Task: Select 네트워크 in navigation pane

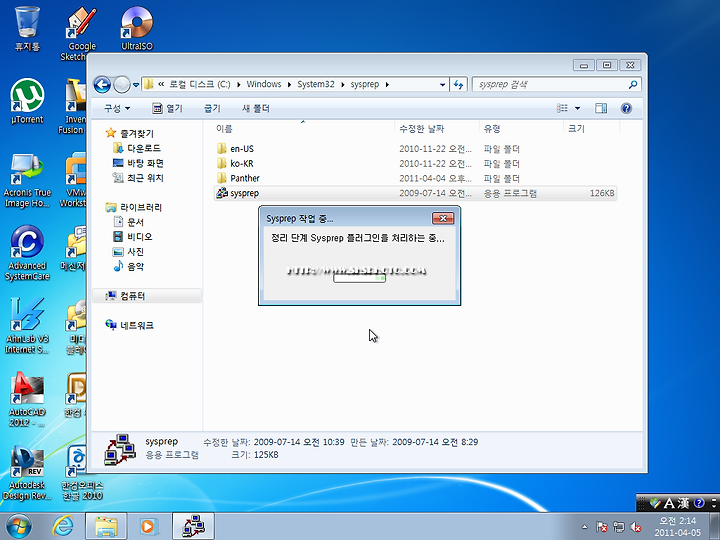Action: pos(129,325)
